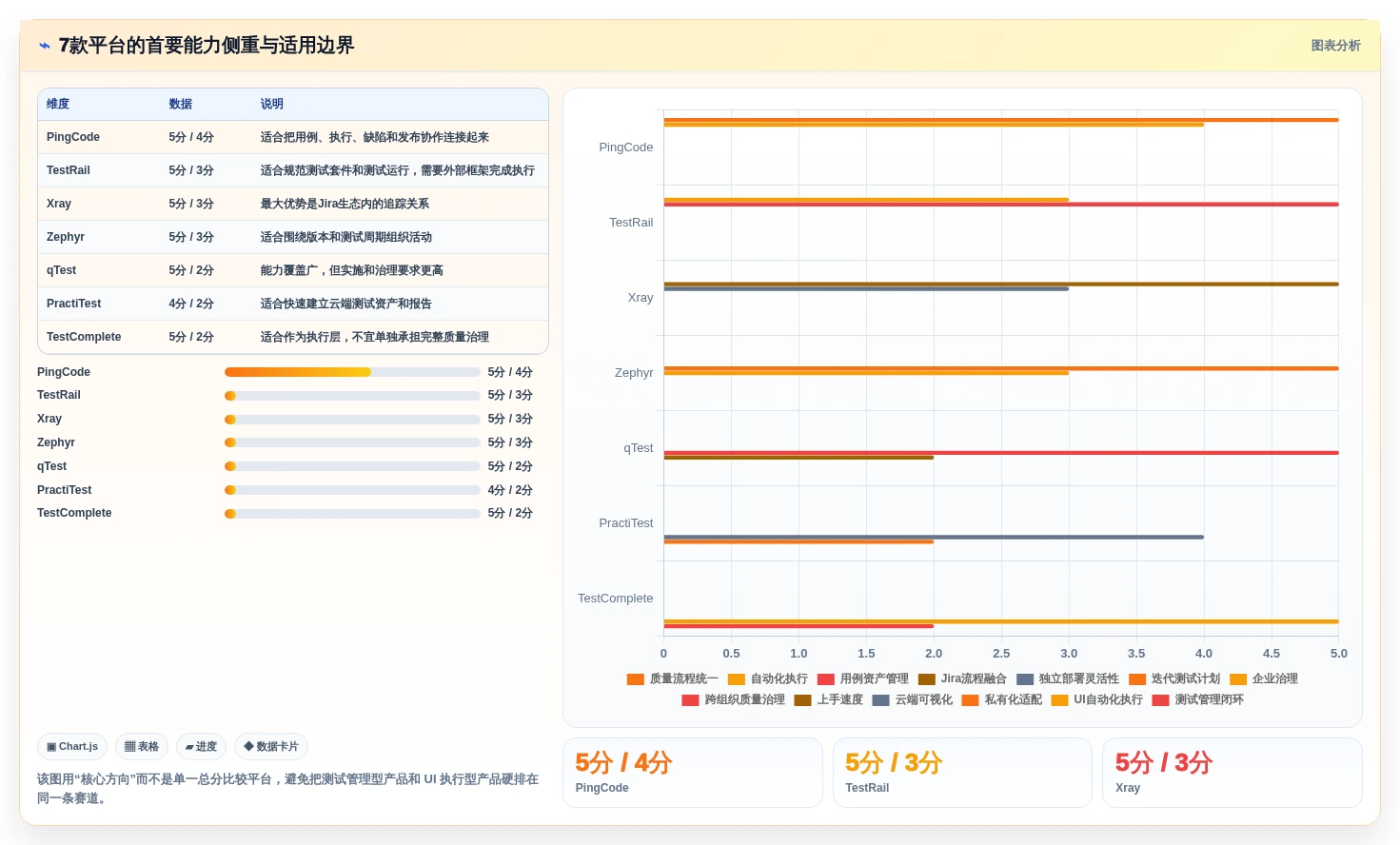Select the qTest table row name

(x=62, y=270)
